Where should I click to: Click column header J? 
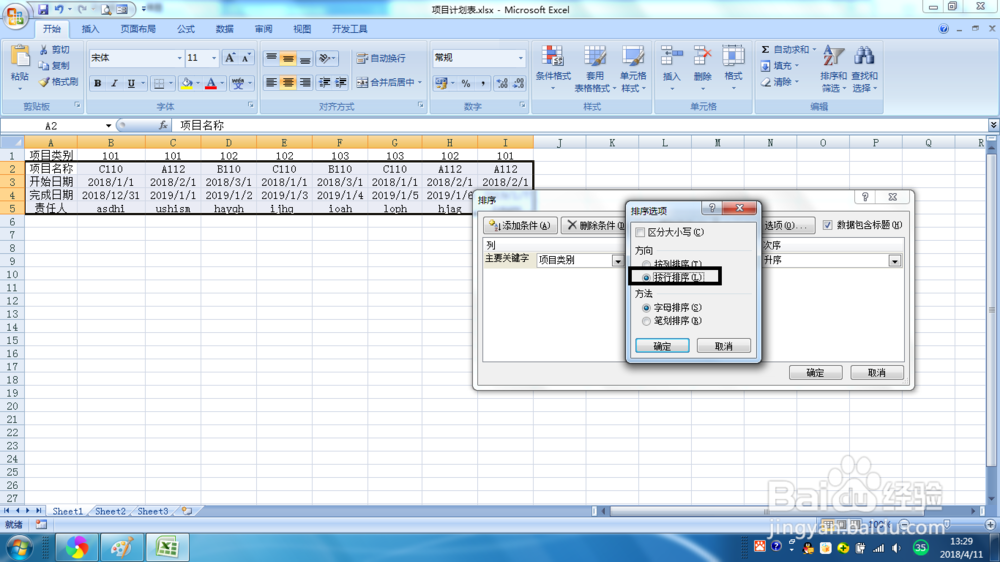click(559, 142)
